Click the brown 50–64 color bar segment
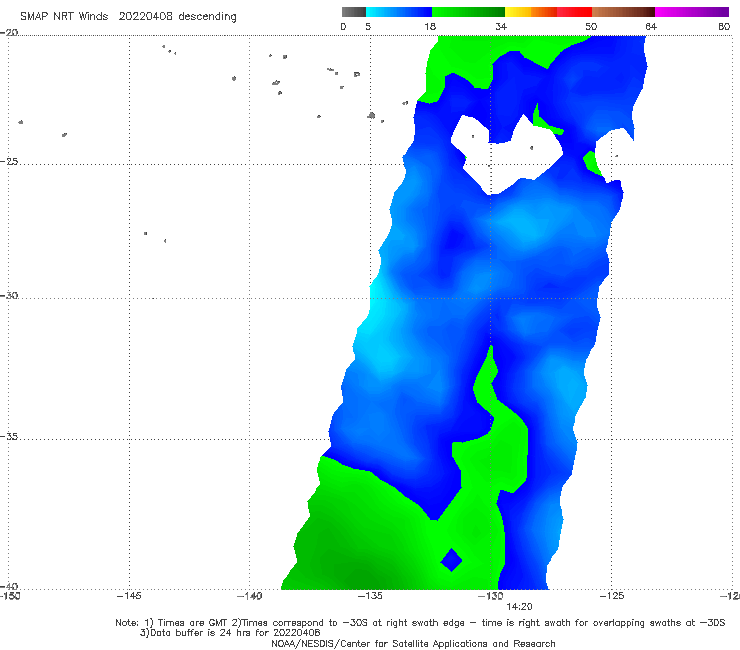740x650 pixels. coord(623,12)
